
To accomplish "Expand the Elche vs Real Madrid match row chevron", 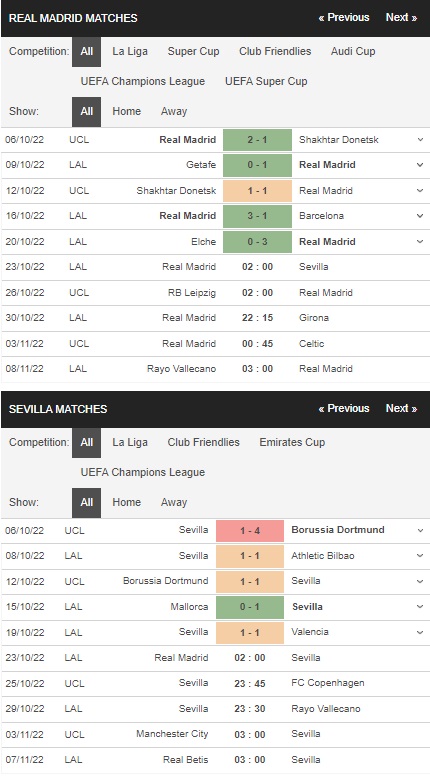I will tap(420, 242).
